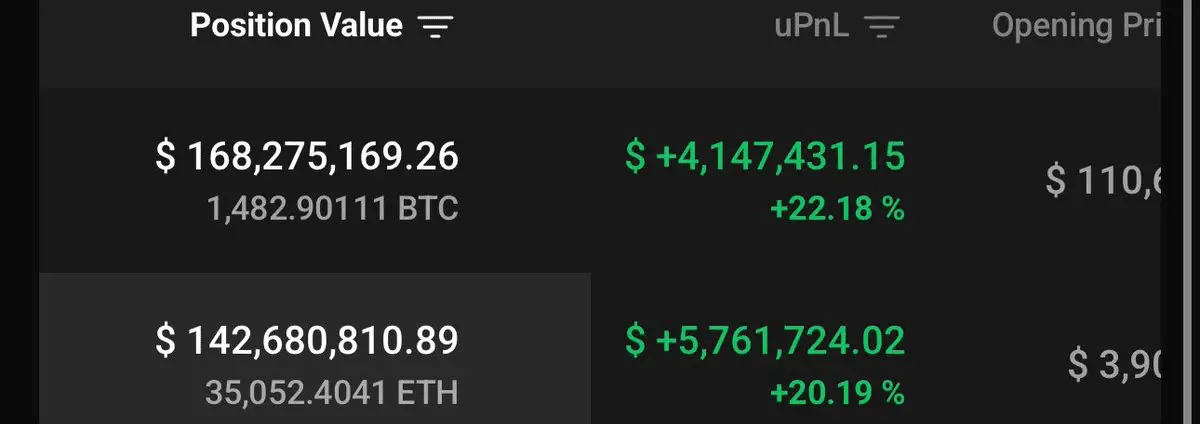Click the green dollar sign in ETH uPnL
Image resolution: width=1200 pixels, height=424 pixels.
coord(635,340)
